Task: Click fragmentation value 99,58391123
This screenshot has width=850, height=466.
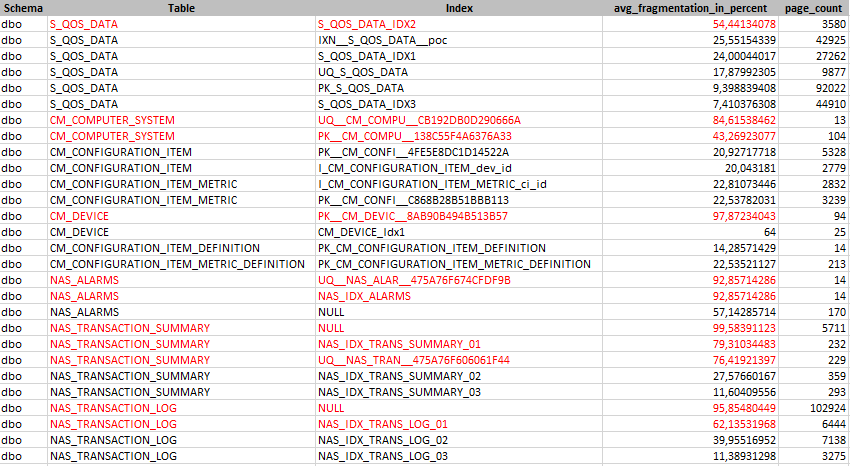Action: 690,328
